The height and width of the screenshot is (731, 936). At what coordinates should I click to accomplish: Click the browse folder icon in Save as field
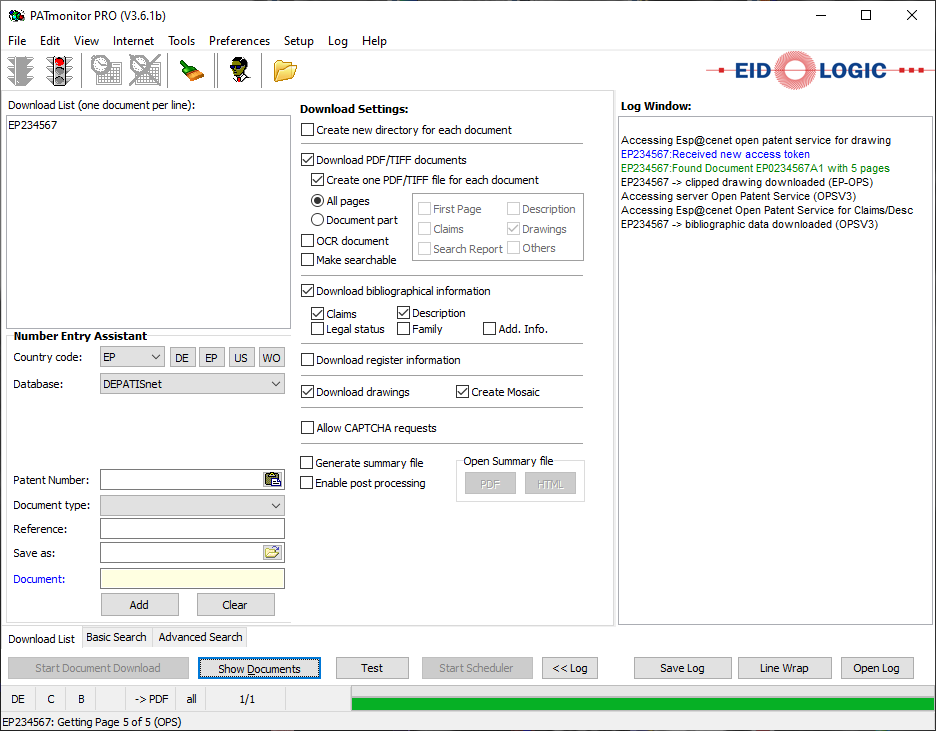[x=272, y=553]
